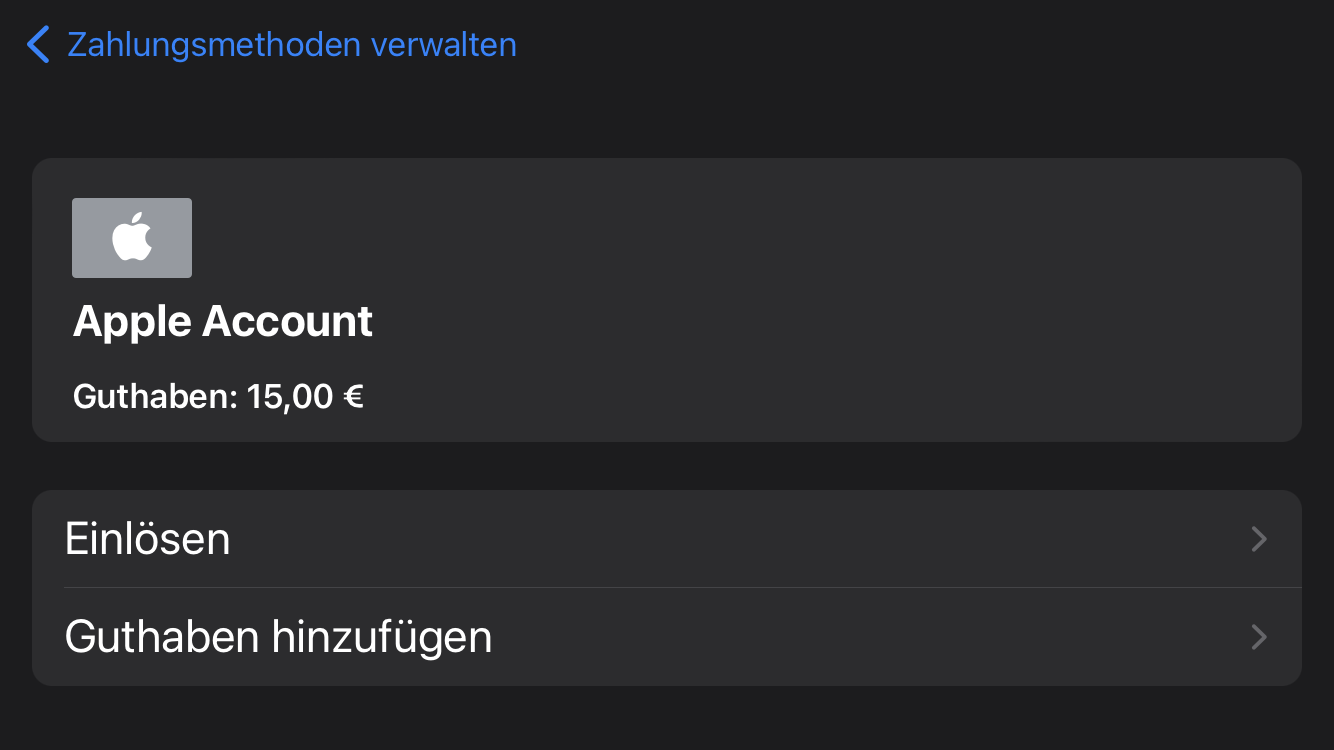The image size is (1334, 750).
Task: Tap the word 'Account' in card title
Action: click(x=288, y=322)
